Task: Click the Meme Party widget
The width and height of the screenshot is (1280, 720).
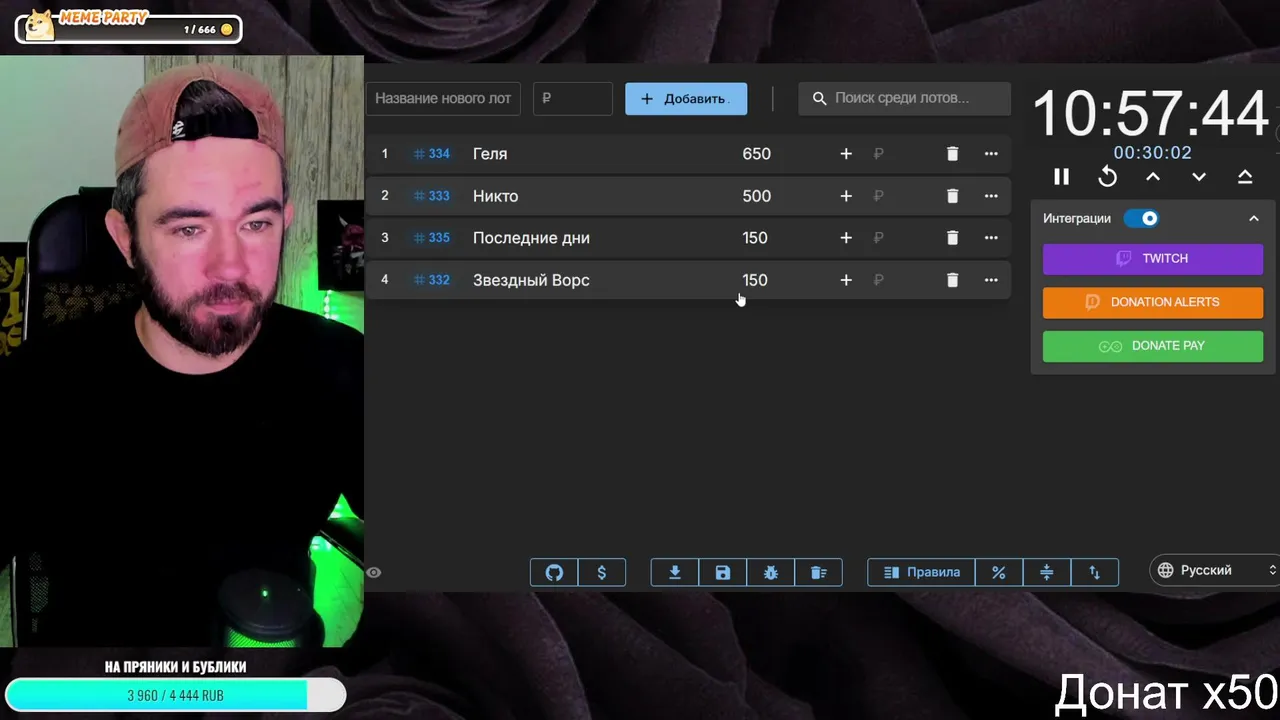Action: coord(128,25)
